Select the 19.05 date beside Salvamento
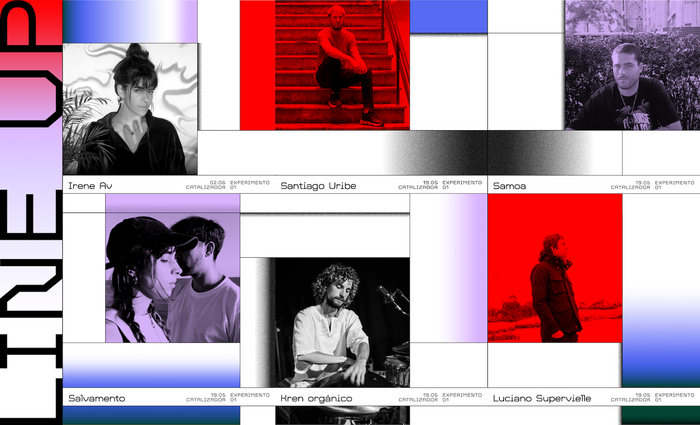This screenshot has height=425, width=700. (218, 395)
